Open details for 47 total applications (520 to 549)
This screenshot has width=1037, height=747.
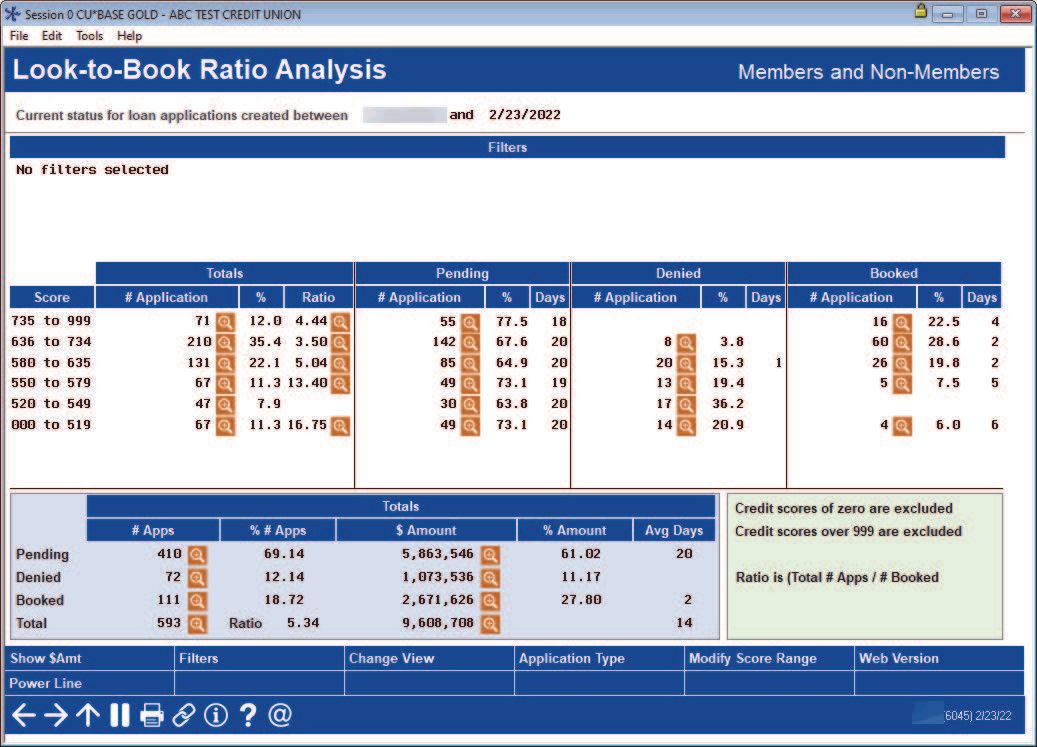click(x=226, y=405)
